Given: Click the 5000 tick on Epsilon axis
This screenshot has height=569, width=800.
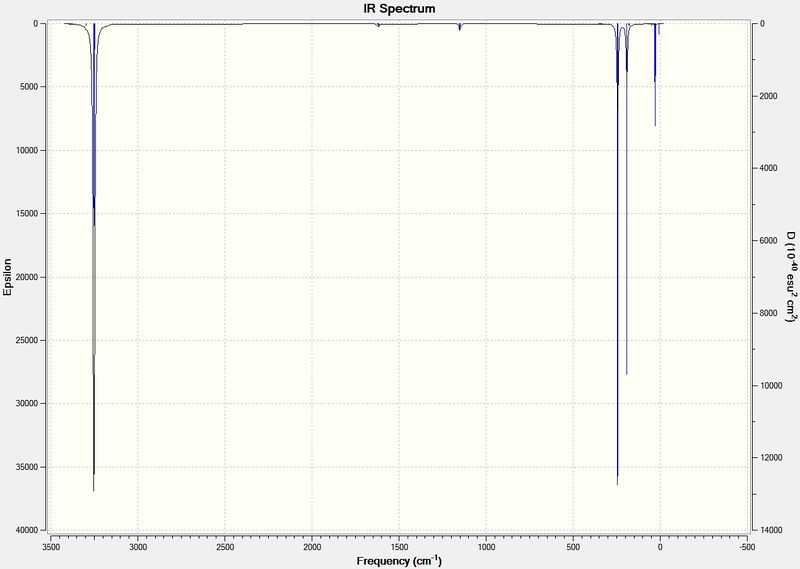Looking at the screenshot, I should (28, 87).
